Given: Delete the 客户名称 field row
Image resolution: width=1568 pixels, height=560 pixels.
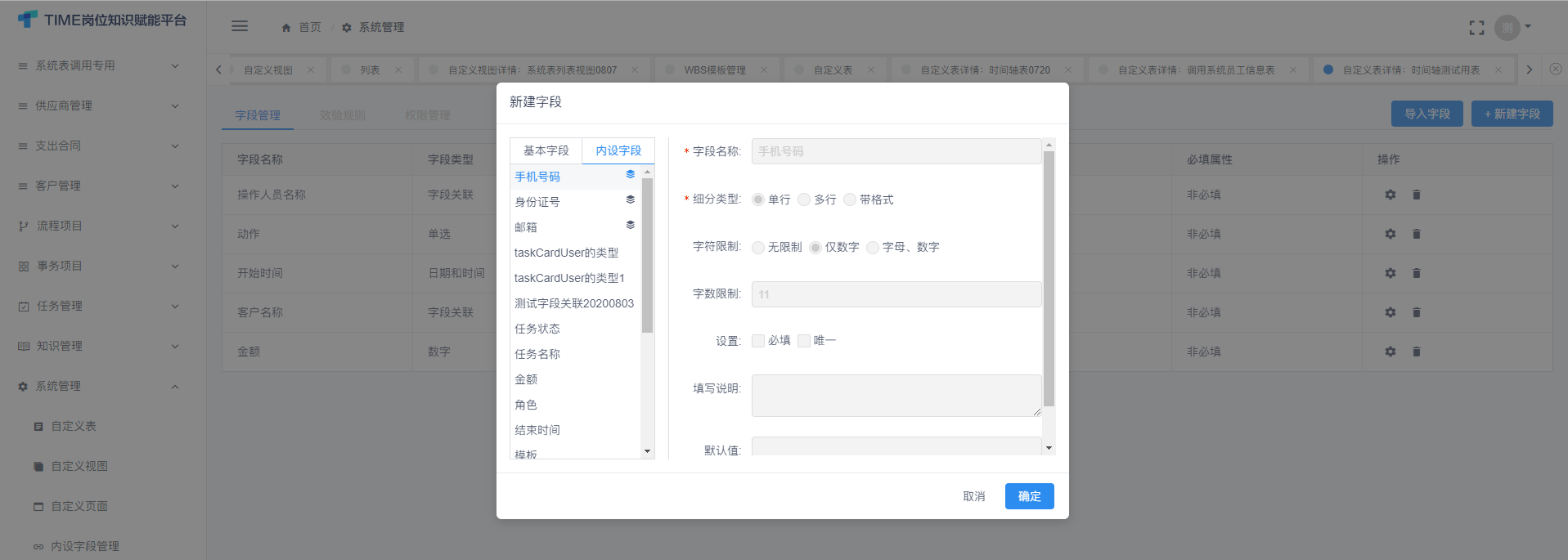Looking at the screenshot, I should tap(1417, 312).
